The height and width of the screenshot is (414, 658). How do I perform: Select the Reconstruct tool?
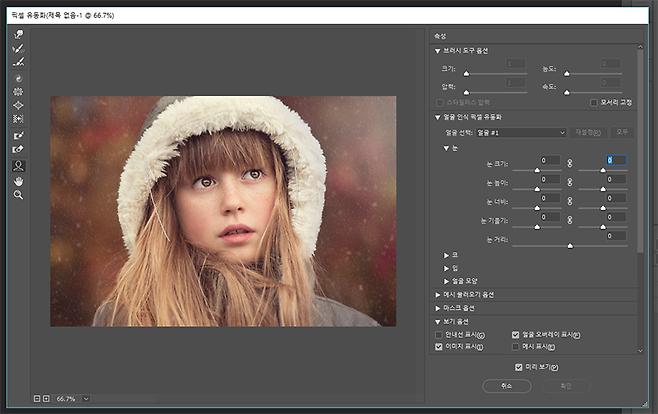coord(18,48)
